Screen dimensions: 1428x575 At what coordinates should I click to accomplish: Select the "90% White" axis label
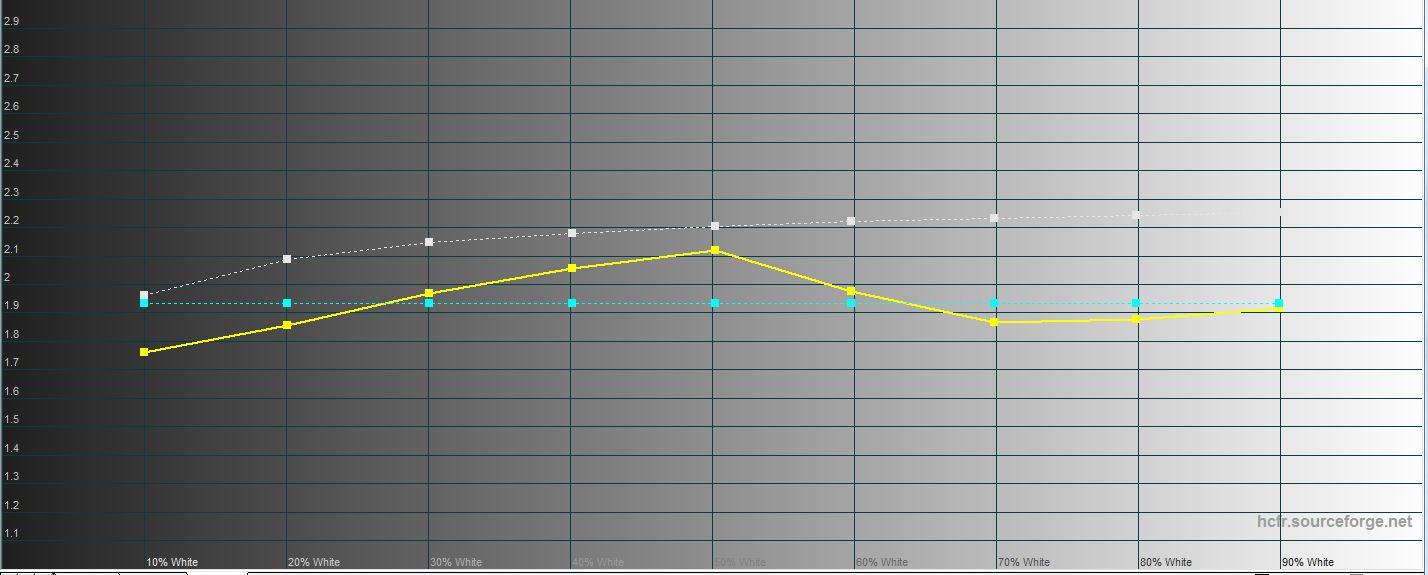click(1308, 562)
